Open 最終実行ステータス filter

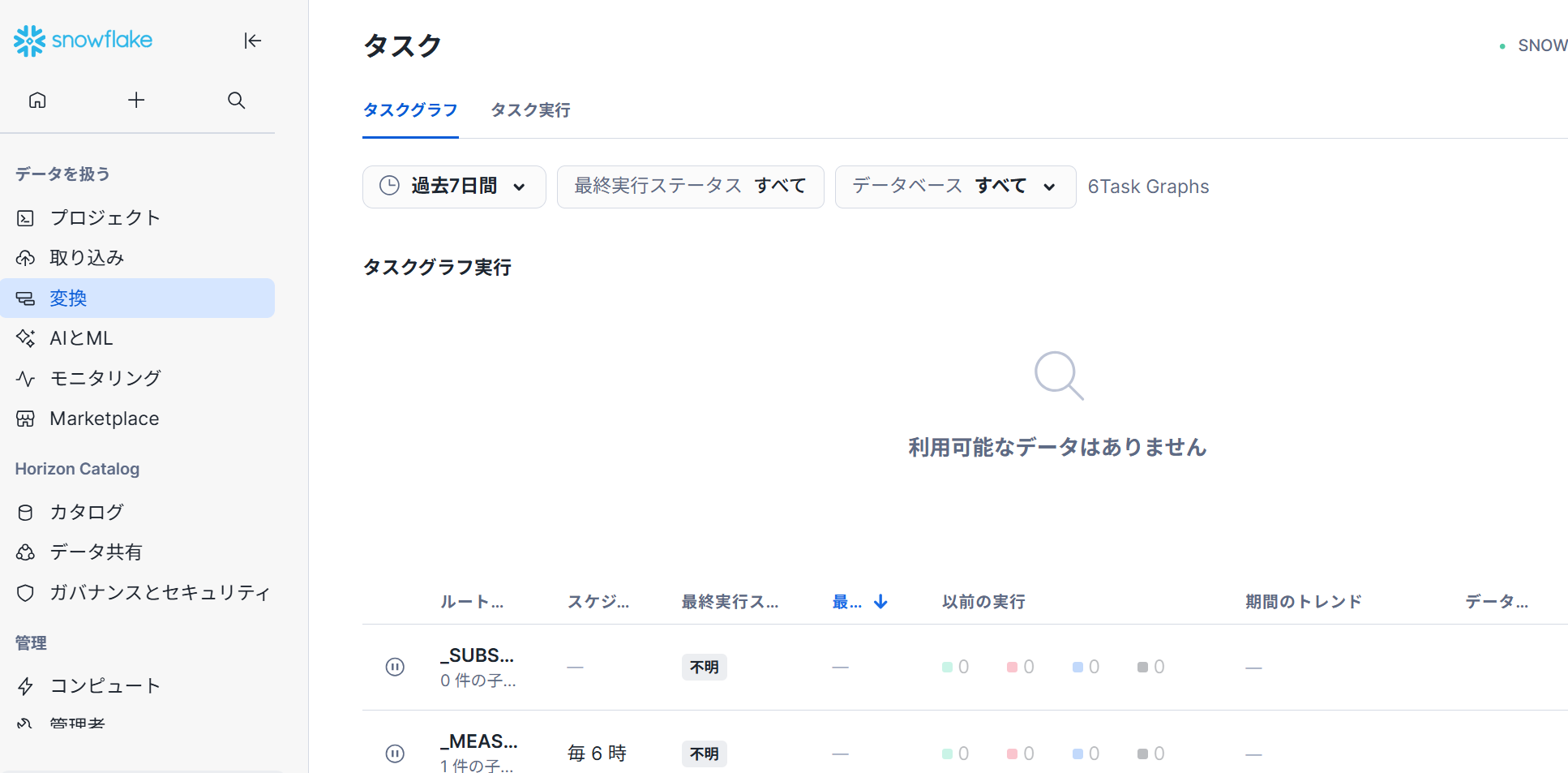(x=690, y=187)
